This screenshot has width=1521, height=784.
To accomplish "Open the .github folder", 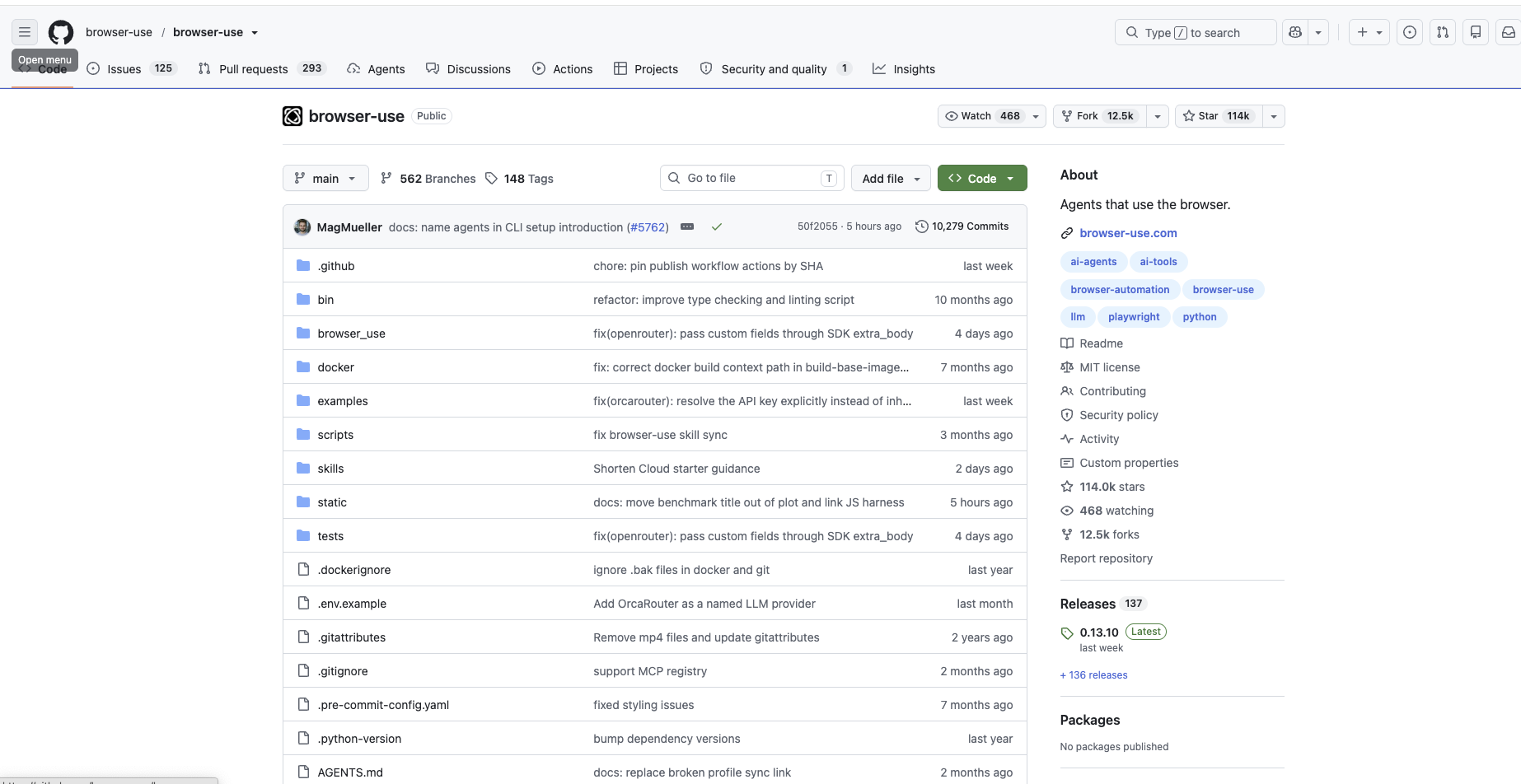I will (x=336, y=266).
